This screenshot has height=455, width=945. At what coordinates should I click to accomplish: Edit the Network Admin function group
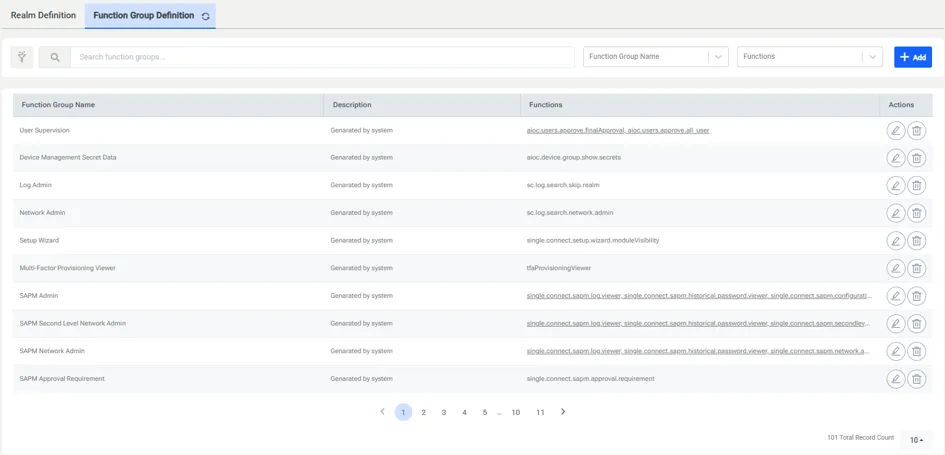point(896,213)
